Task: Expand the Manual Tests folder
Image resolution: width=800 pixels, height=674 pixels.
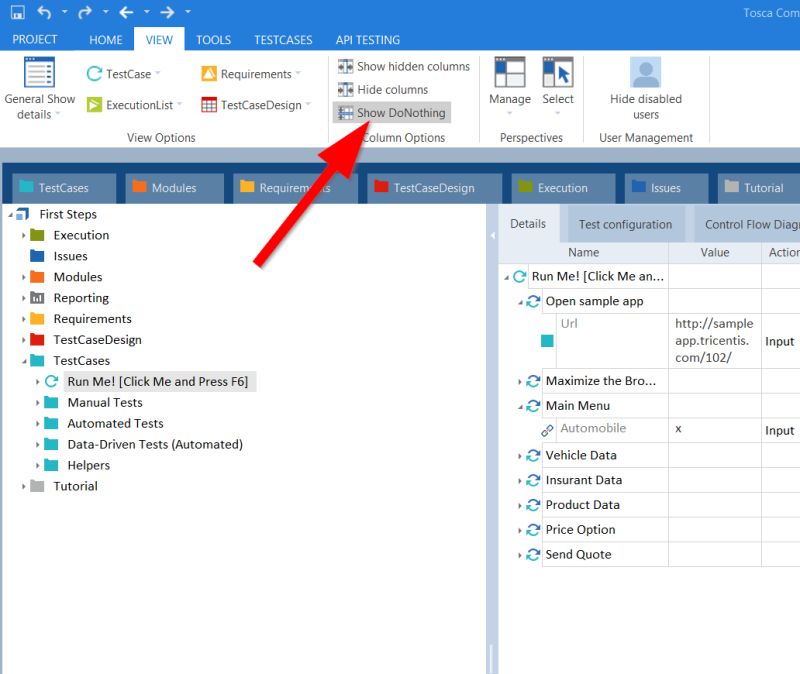Action: (x=37, y=403)
